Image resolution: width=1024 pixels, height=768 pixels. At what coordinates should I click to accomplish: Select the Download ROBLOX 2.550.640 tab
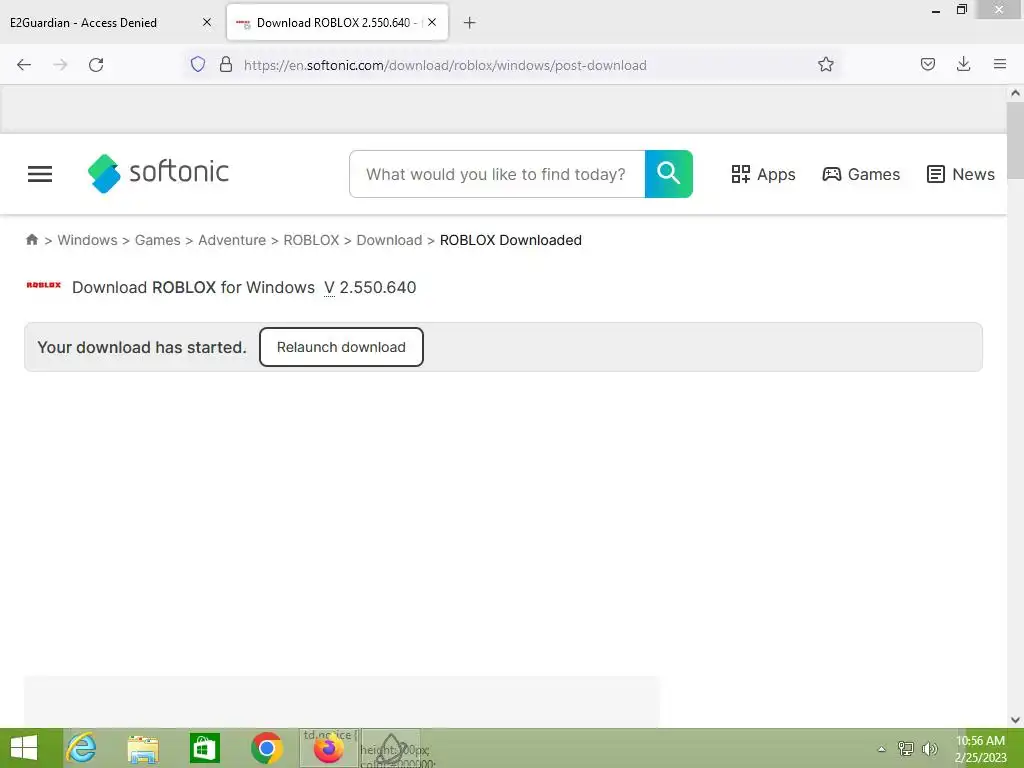coord(338,23)
